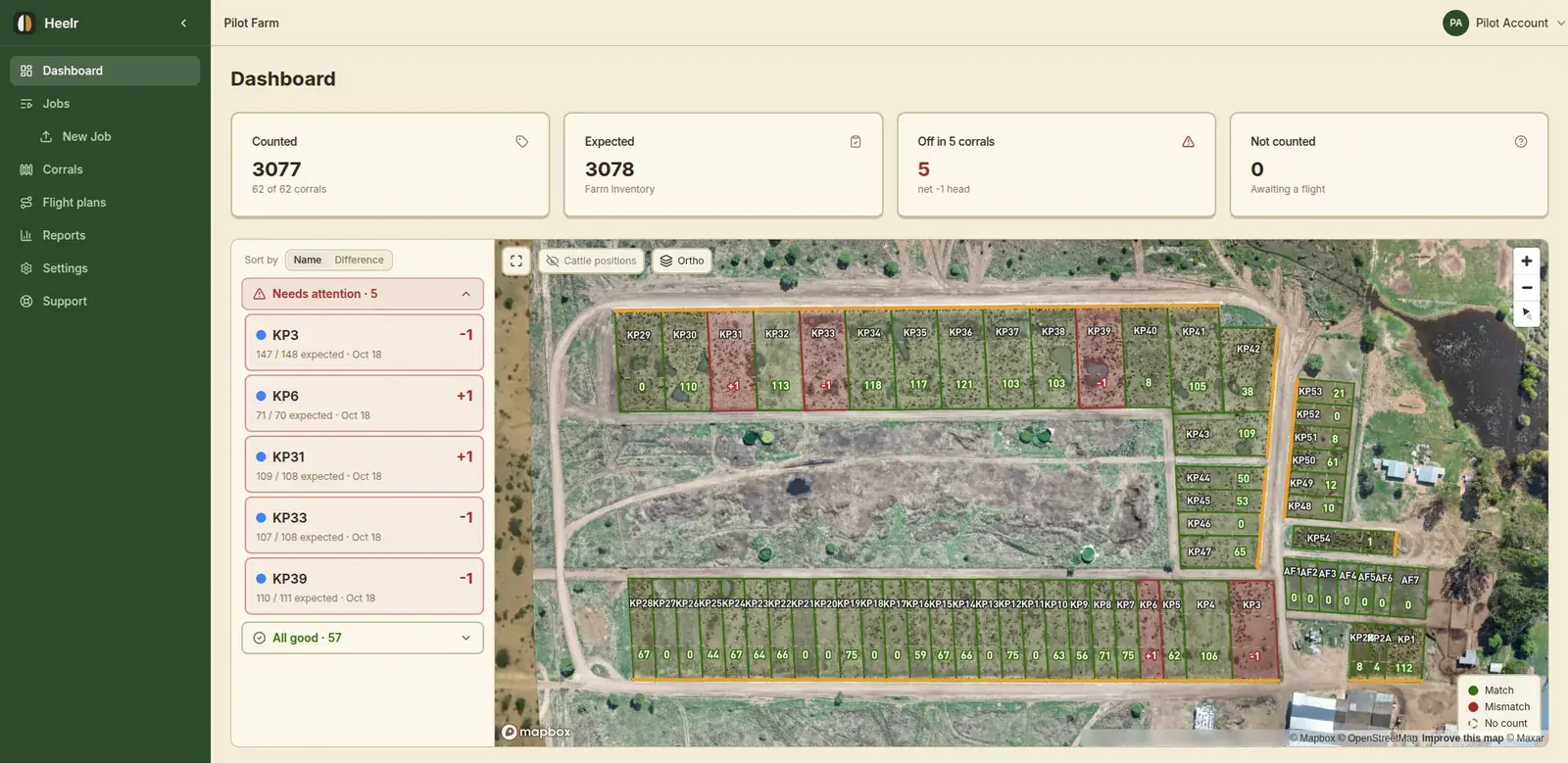This screenshot has height=763, width=1568.
Task: Click the Pilot Farm breadcrumb
Action: point(251,23)
